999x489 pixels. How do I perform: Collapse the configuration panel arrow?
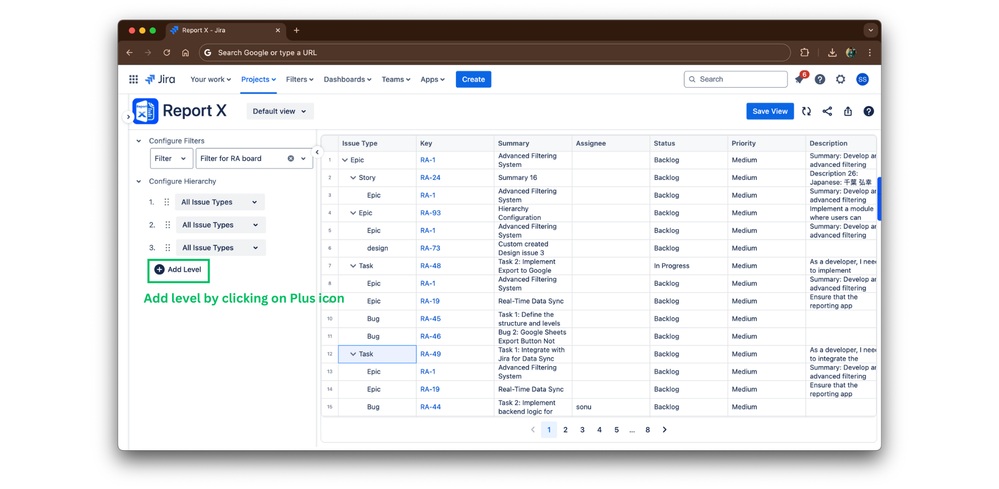[317, 152]
